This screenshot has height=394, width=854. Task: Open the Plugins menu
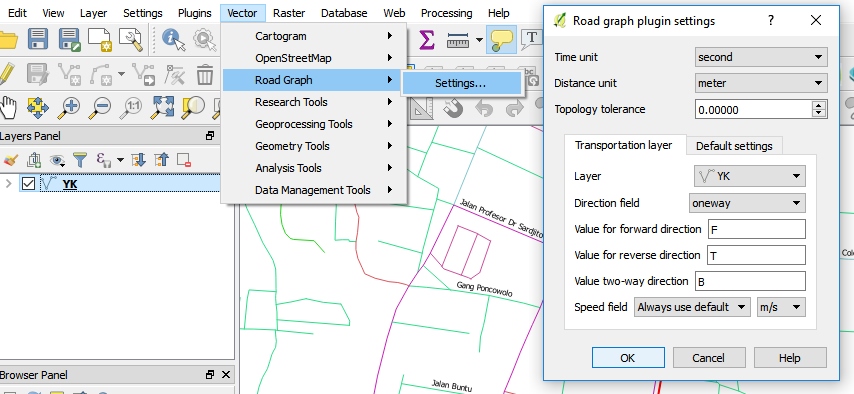click(x=194, y=13)
